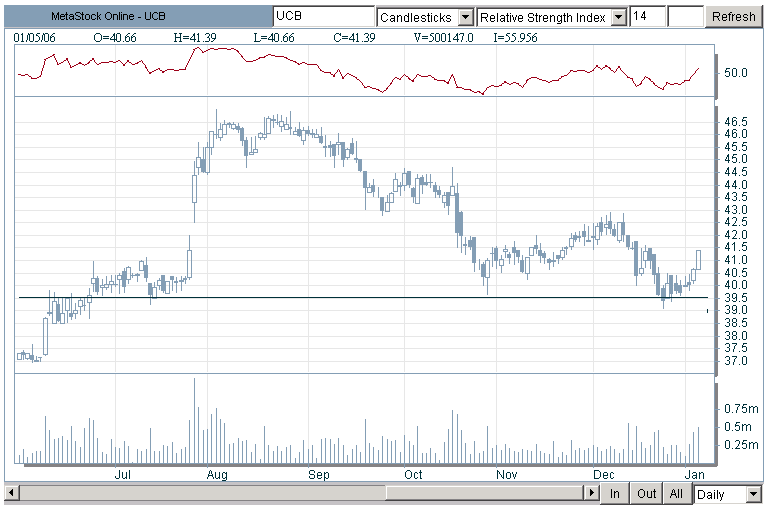Screen dimensions: 769x509
Task: Click the horizontal support line at 39.5
Action: (x=363, y=298)
